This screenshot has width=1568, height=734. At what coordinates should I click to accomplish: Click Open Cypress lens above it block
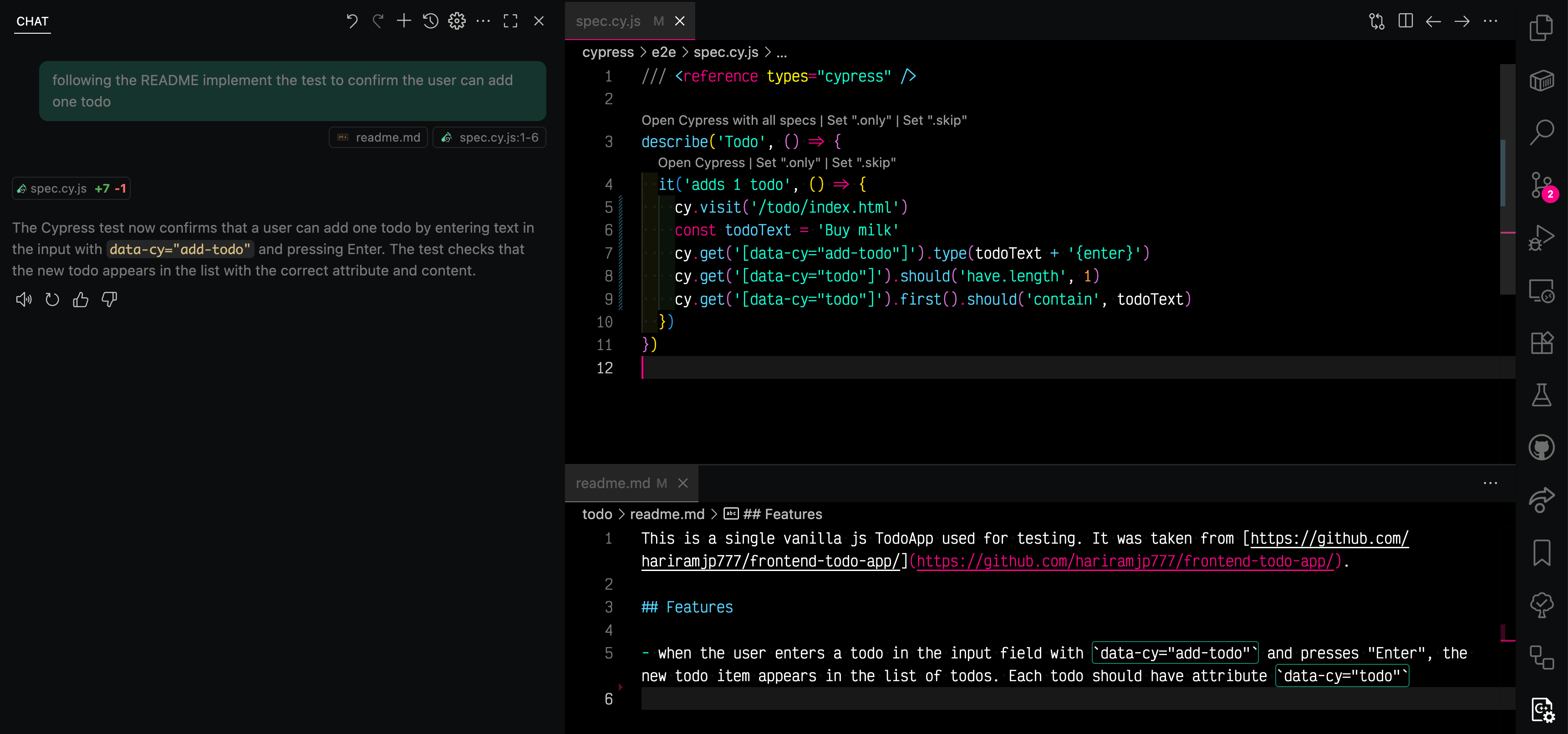click(x=701, y=163)
